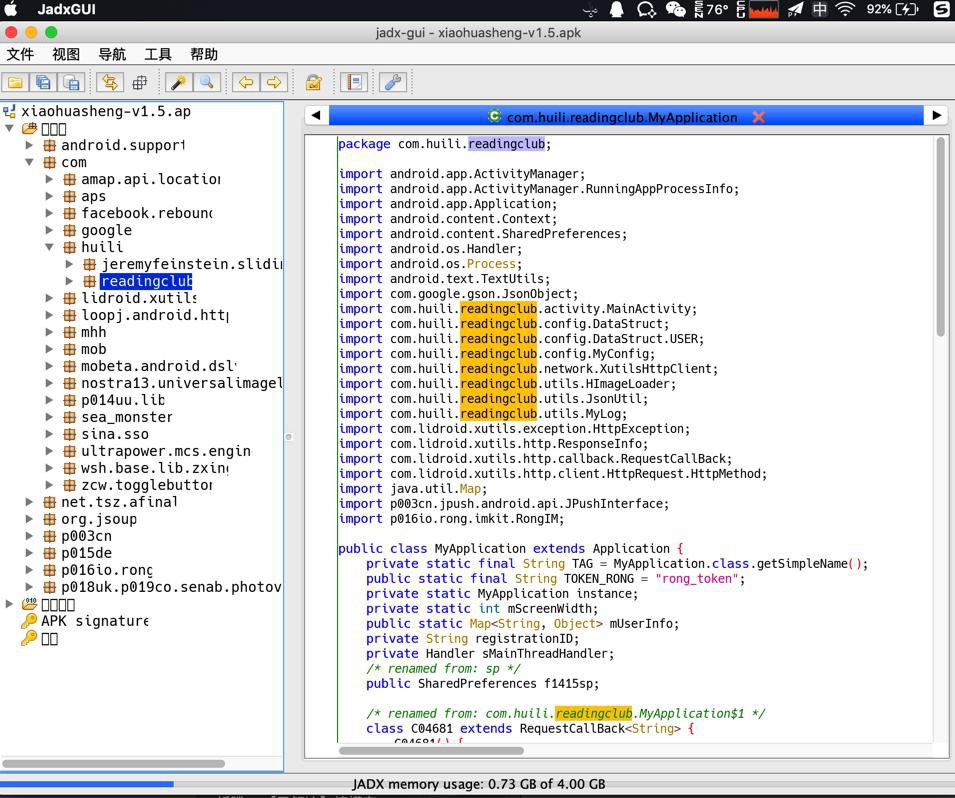Close the MyApplication tab with red X

(758, 117)
